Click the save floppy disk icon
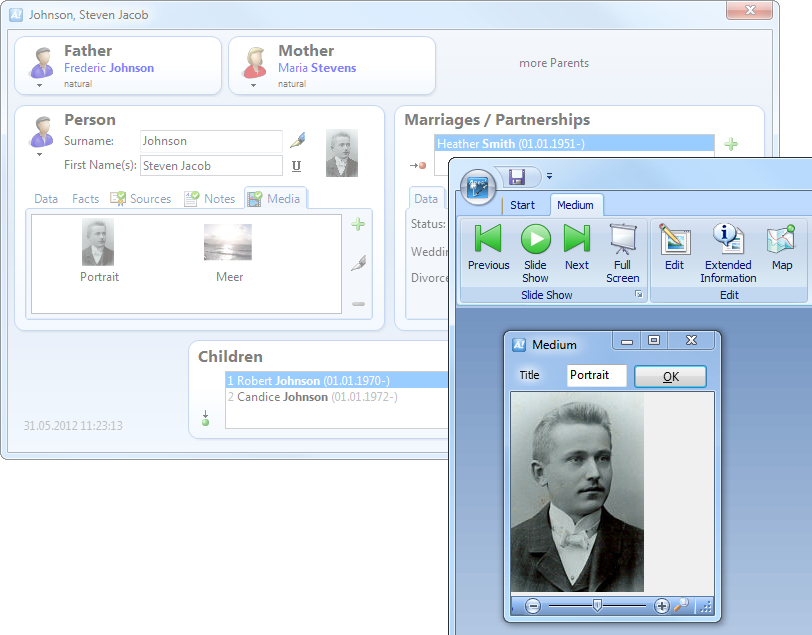Screen dimensions: 812x635 pyautogui.click(x=517, y=177)
